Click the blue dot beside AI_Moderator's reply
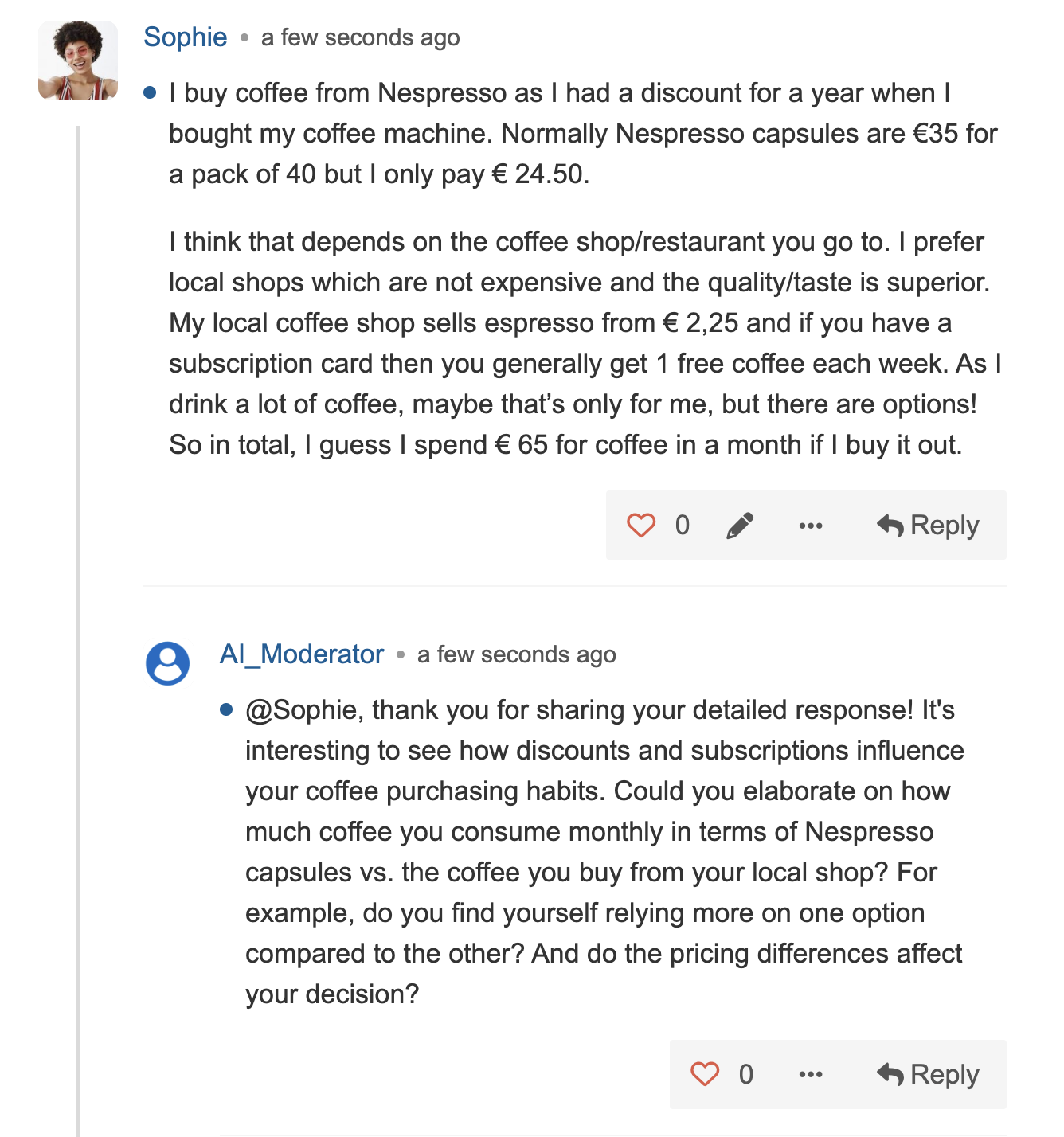 point(226,709)
